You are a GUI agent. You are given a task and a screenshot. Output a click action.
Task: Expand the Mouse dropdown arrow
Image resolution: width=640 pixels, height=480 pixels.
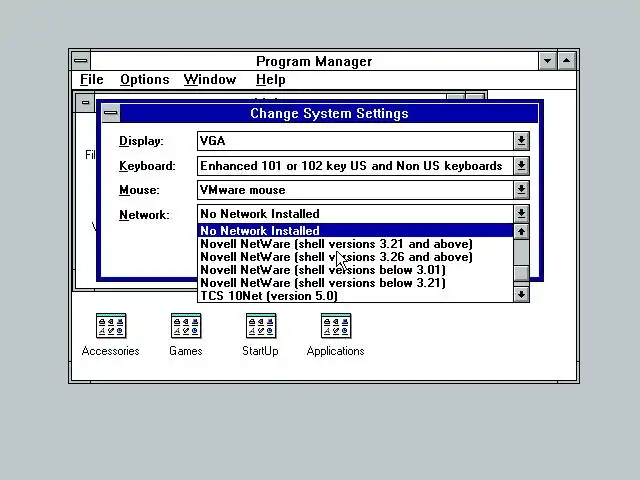[x=521, y=190]
